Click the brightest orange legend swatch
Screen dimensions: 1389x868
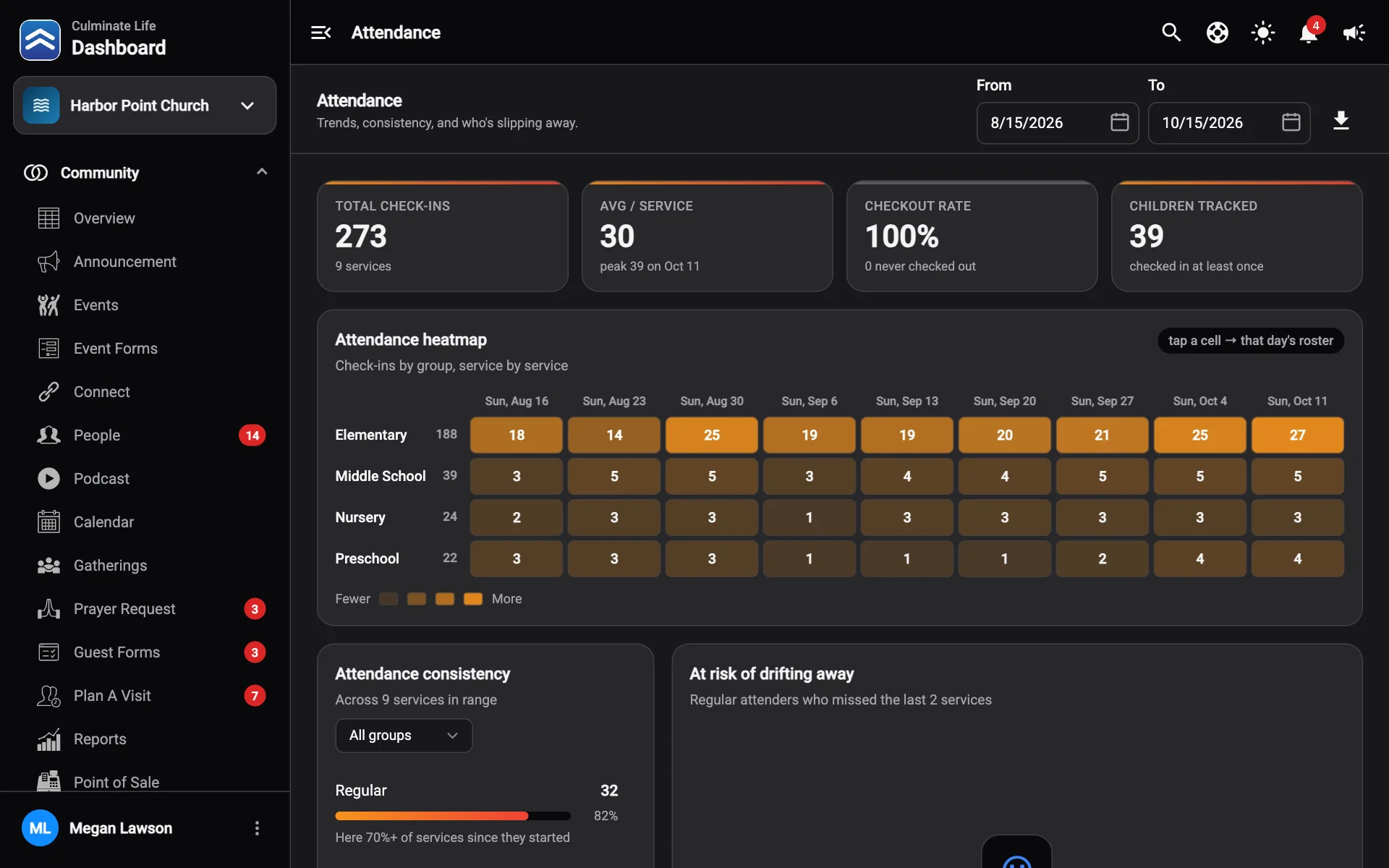click(473, 599)
